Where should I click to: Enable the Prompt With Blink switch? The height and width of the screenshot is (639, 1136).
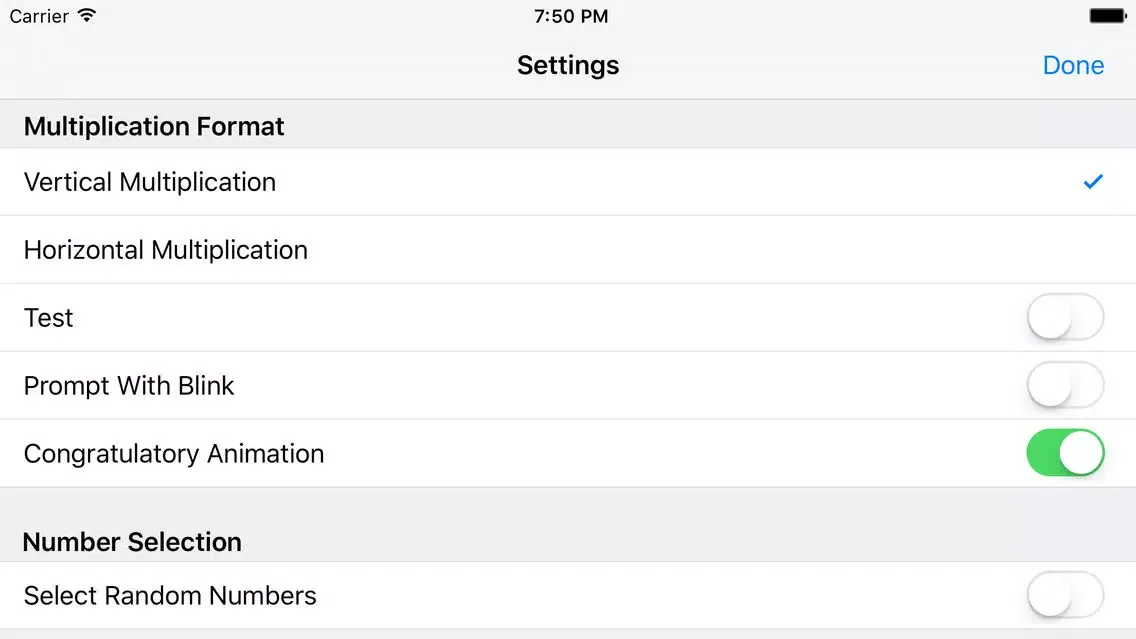1065,385
